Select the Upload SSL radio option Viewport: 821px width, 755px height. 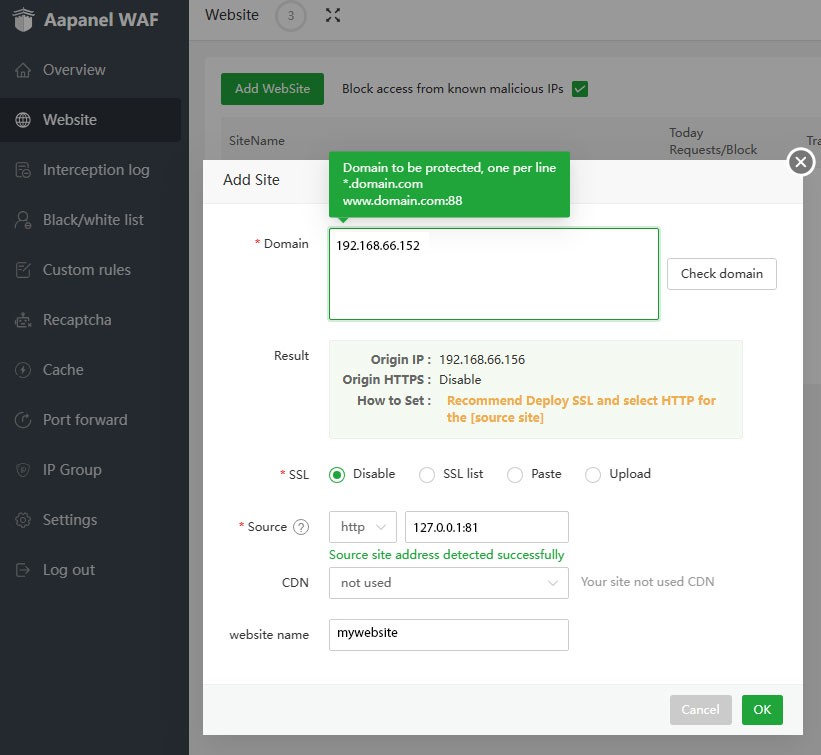point(593,475)
